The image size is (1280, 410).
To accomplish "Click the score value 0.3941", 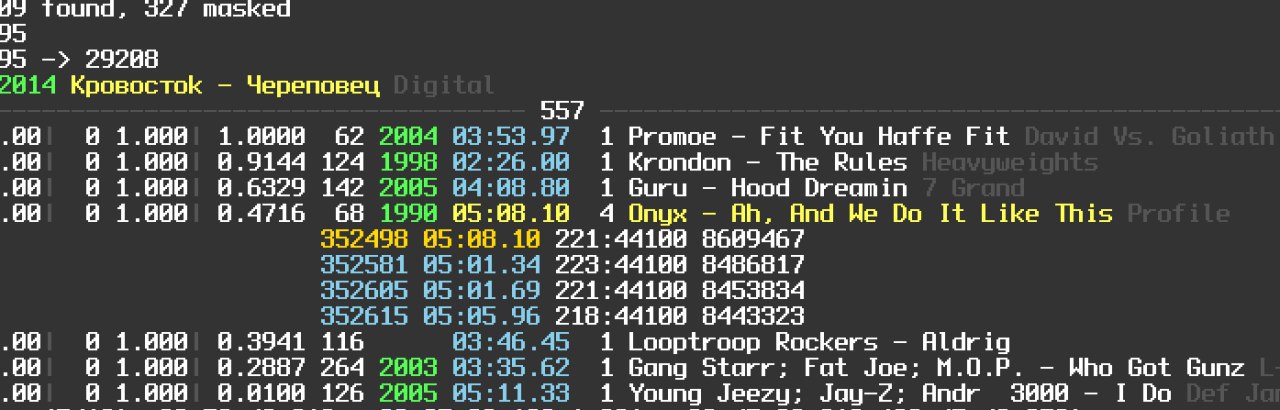I will (x=261, y=342).
